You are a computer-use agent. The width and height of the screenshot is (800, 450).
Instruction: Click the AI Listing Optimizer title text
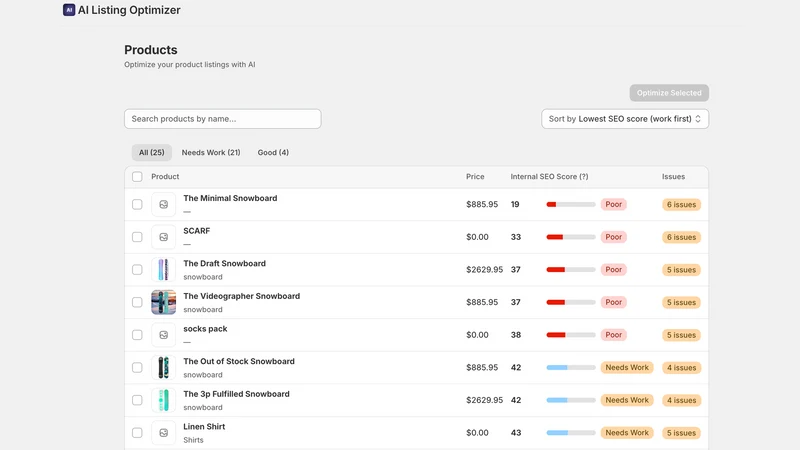tap(129, 10)
